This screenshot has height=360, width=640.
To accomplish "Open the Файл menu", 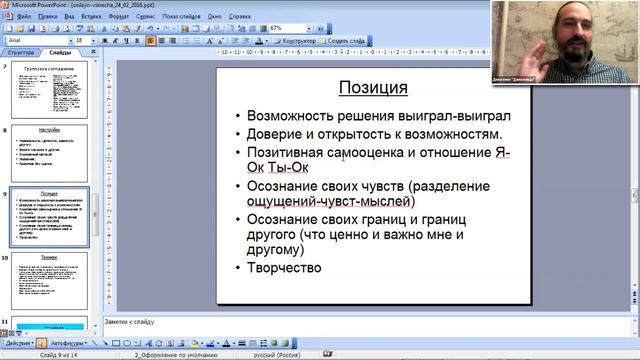I will tap(24, 16).
